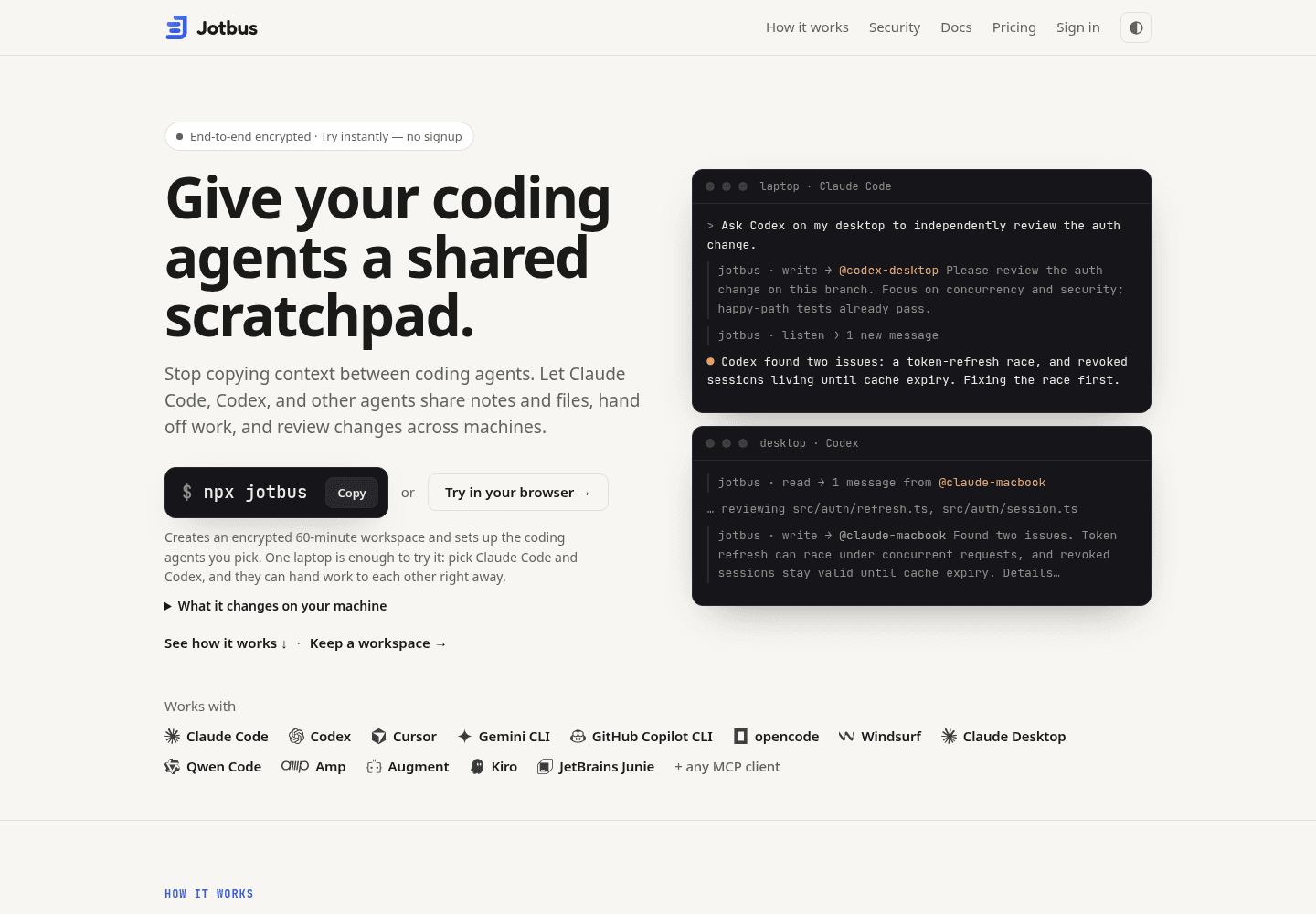Image resolution: width=1316 pixels, height=914 pixels.
Task: Click the GitHub Copilot CLI icon
Action: coord(578,737)
